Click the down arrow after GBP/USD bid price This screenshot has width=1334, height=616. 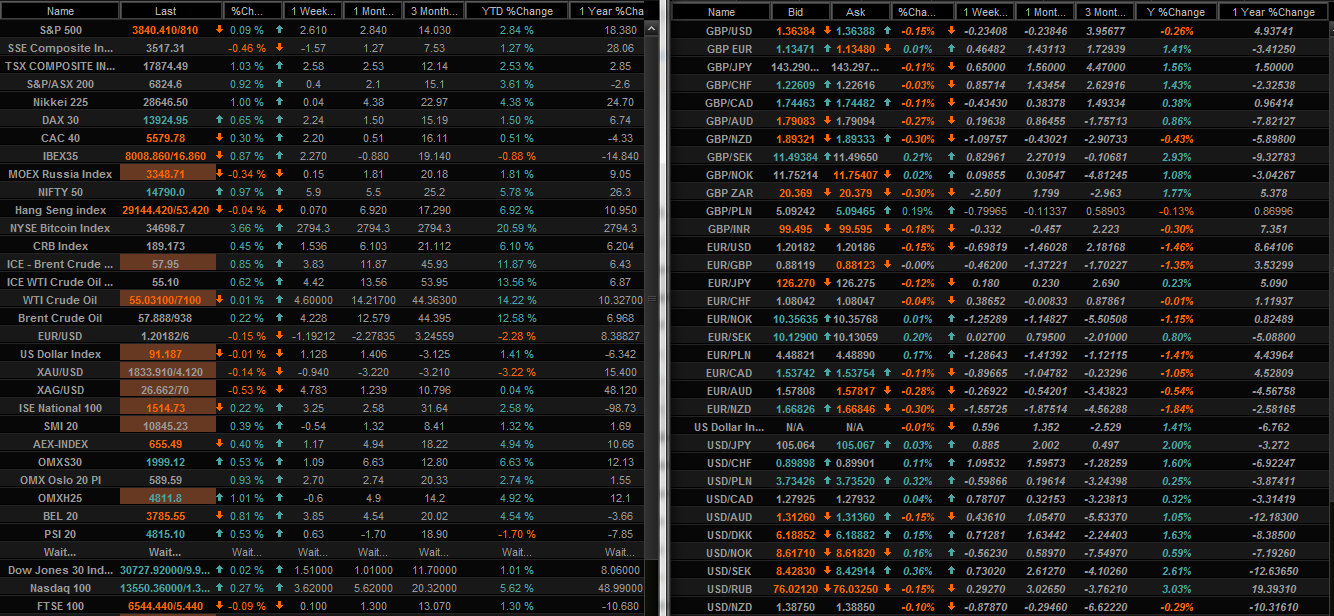(828, 30)
